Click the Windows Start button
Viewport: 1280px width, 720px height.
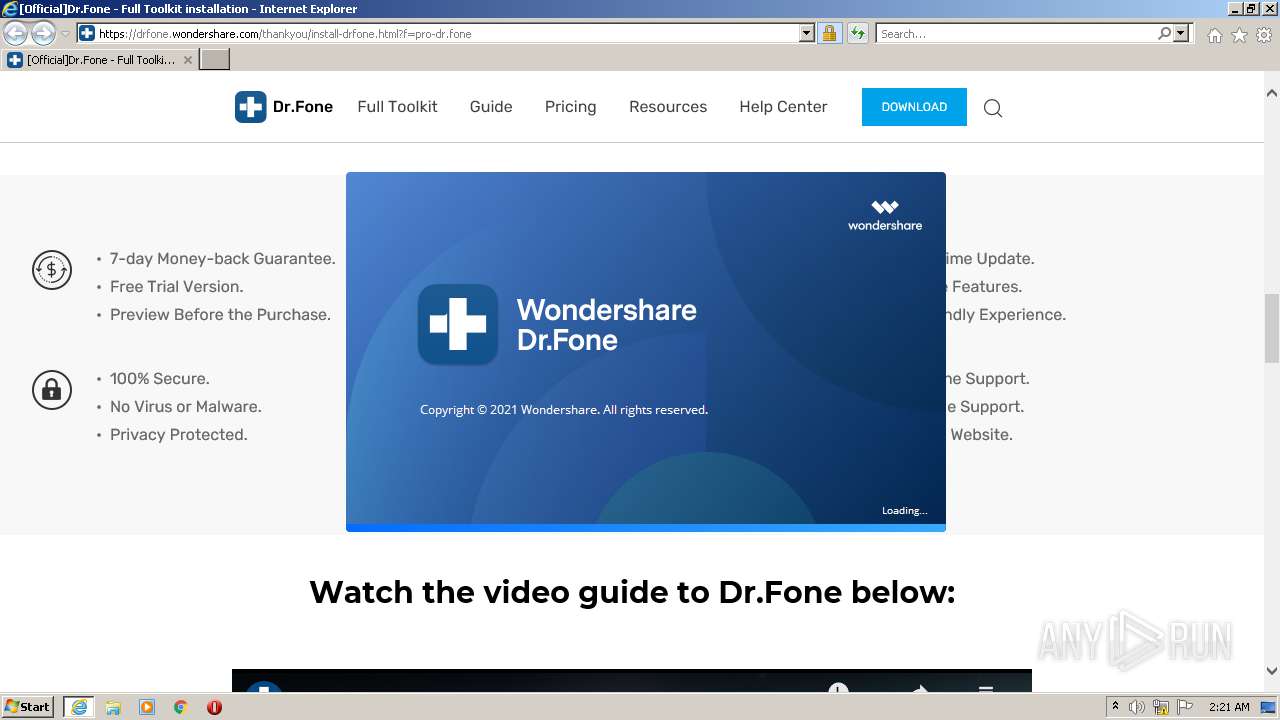coord(28,707)
